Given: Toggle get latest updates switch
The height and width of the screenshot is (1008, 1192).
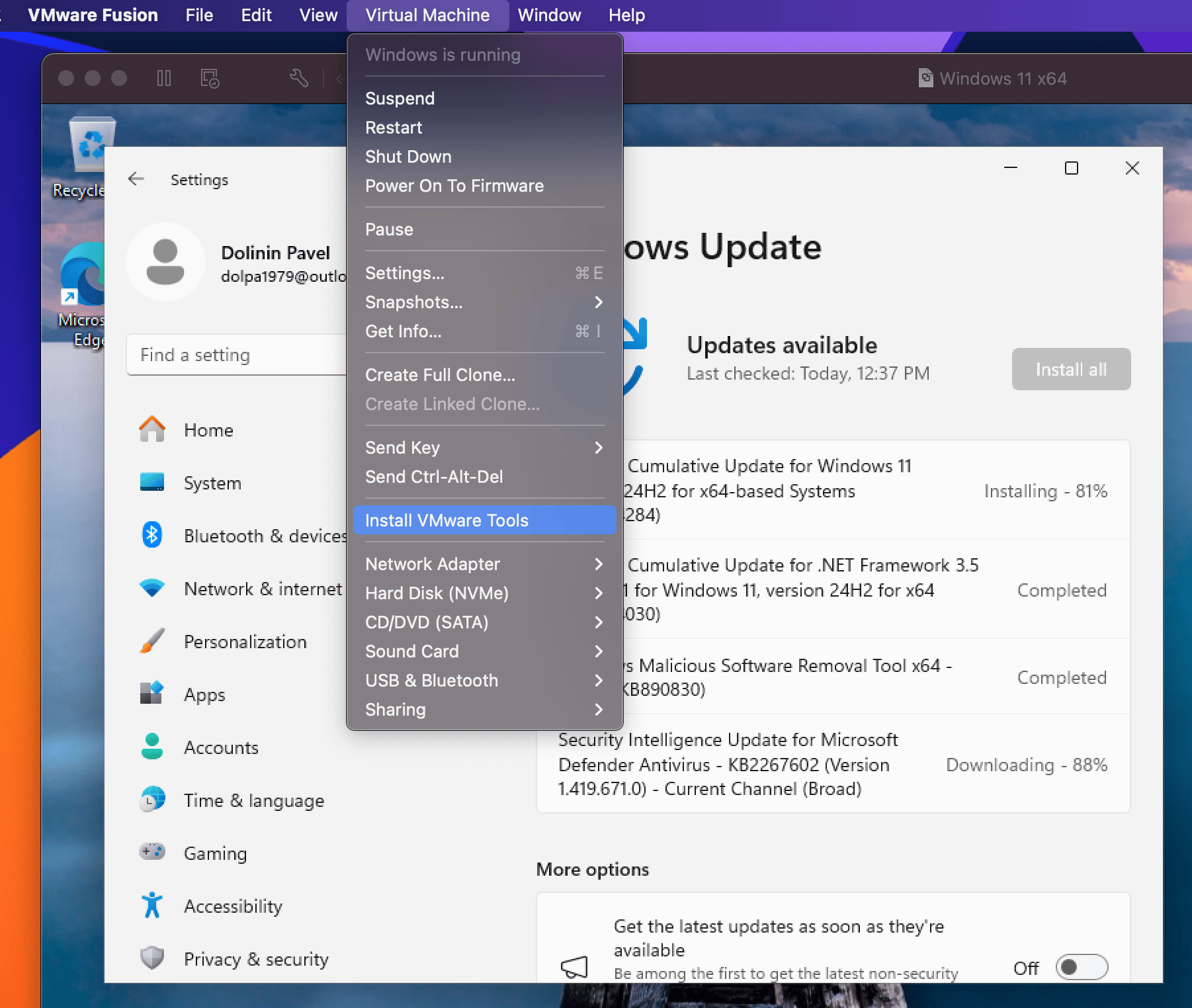Looking at the screenshot, I should pos(1082,968).
